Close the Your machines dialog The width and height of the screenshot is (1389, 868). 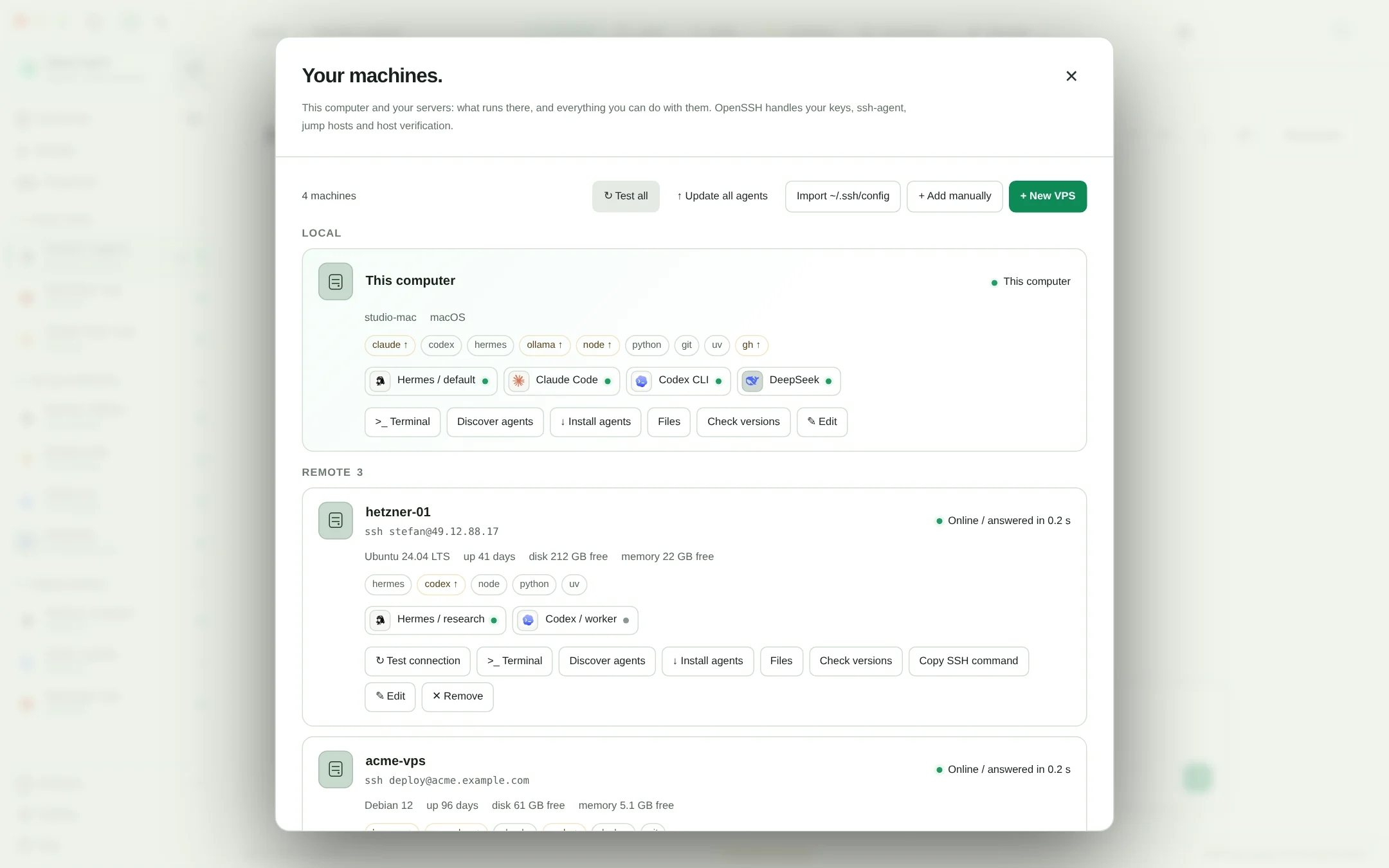pos(1071,76)
